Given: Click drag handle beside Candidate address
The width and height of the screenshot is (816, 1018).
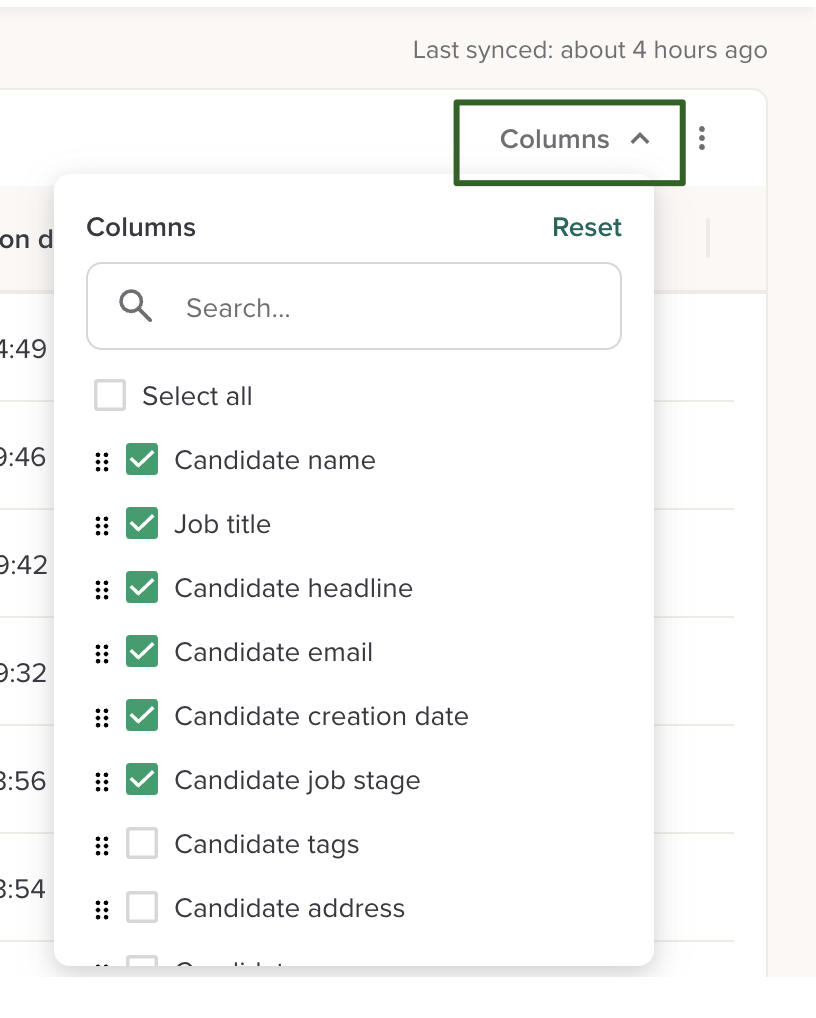Looking at the screenshot, I should pyautogui.click(x=101, y=909).
